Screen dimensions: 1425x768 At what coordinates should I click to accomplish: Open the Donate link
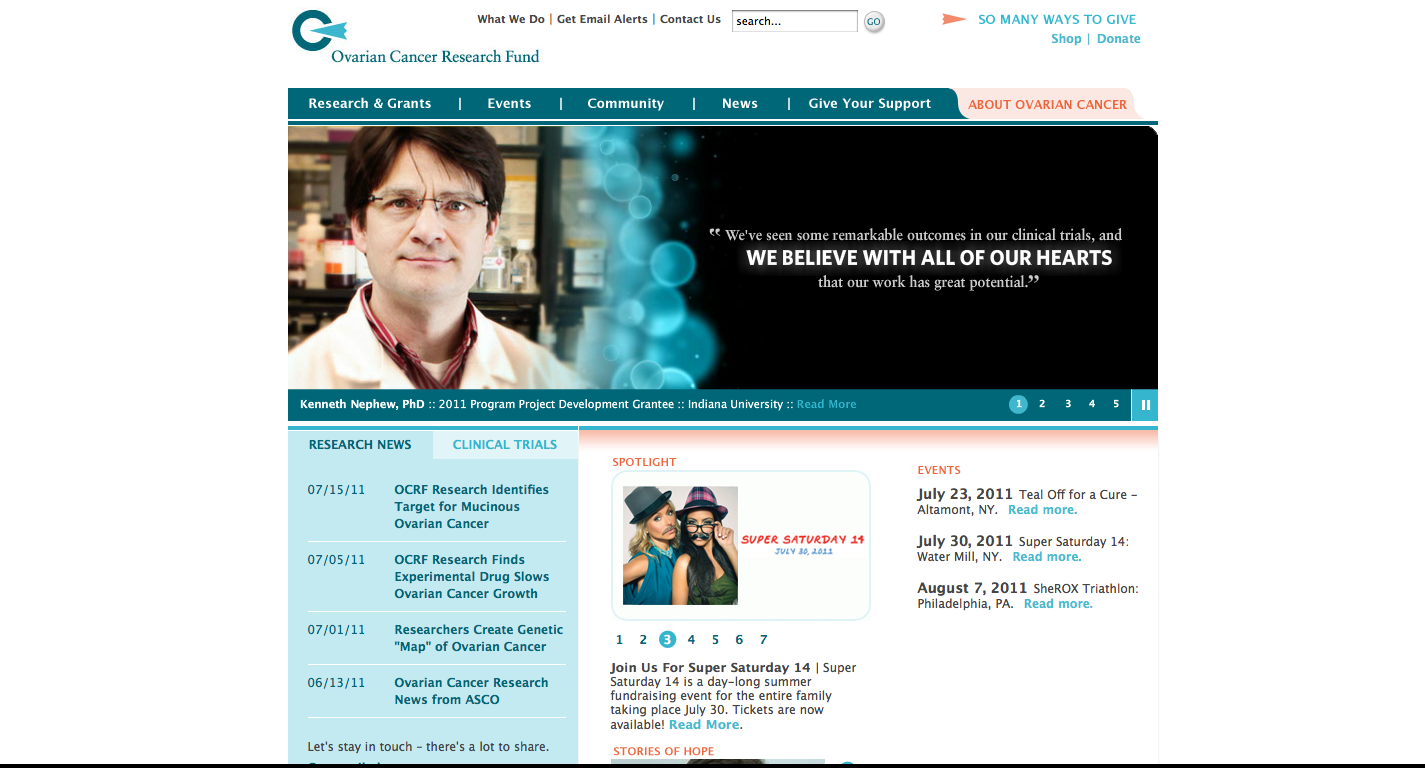(x=1118, y=39)
